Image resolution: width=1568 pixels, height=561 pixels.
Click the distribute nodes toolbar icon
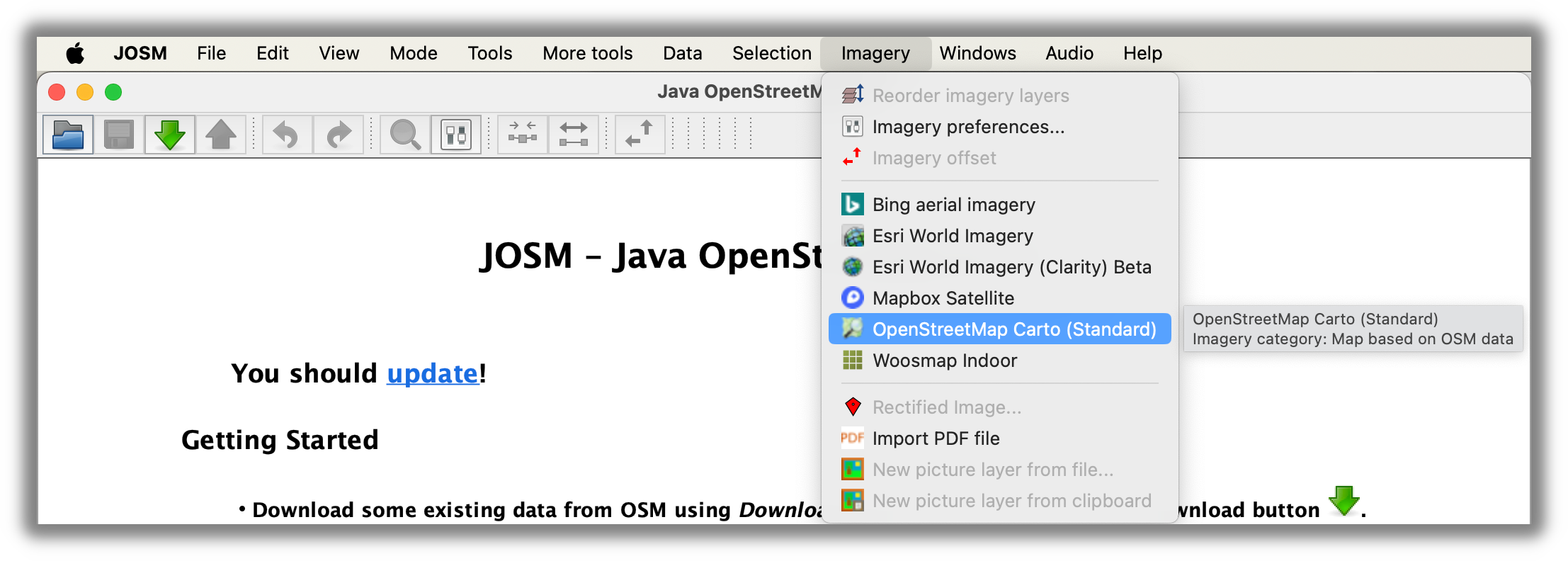point(574,135)
